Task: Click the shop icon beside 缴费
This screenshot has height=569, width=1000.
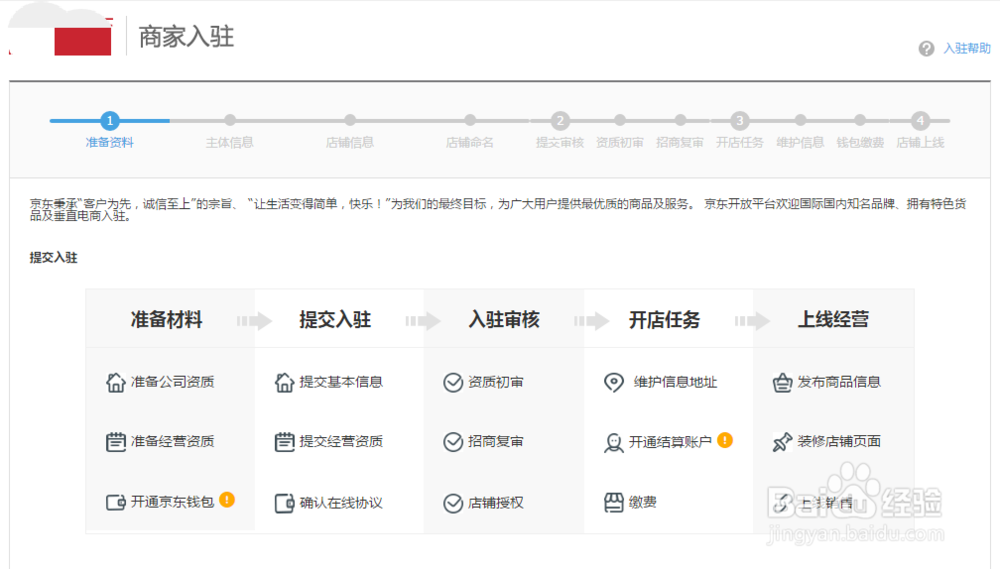Action: [614, 503]
